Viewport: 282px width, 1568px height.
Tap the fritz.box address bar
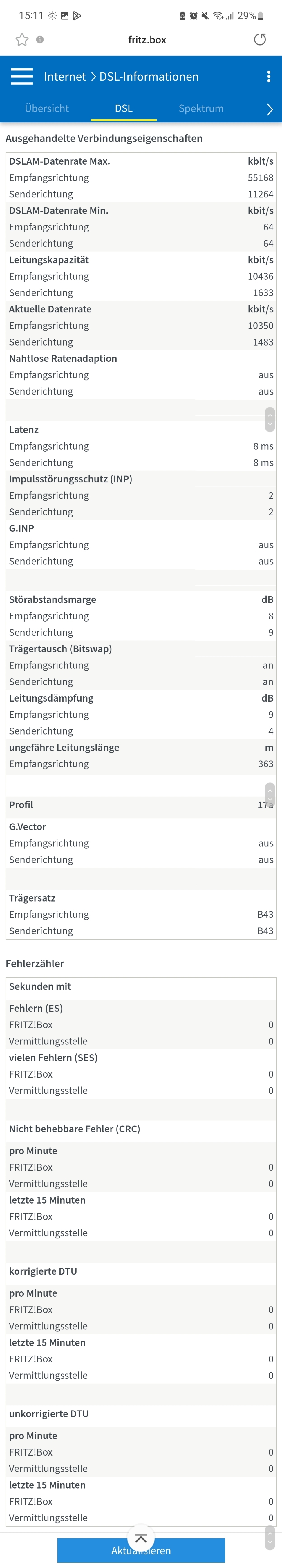tap(147, 39)
